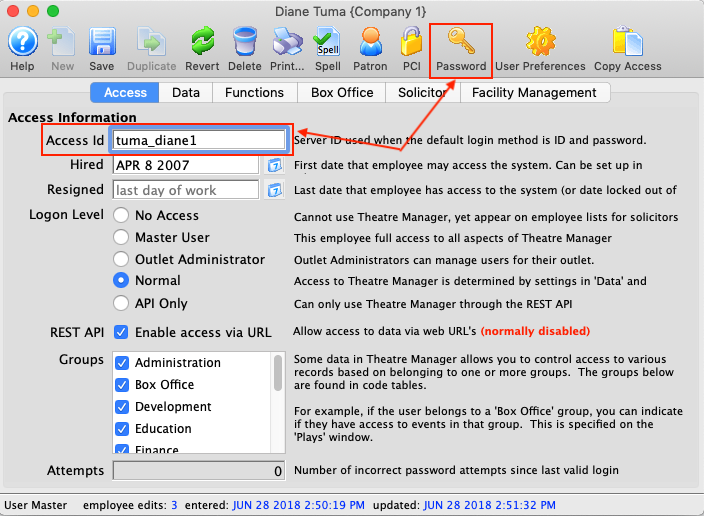Image resolution: width=704 pixels, height=516 pixels.
Task: Uncheck the Administration group
Action: point(122,362)
